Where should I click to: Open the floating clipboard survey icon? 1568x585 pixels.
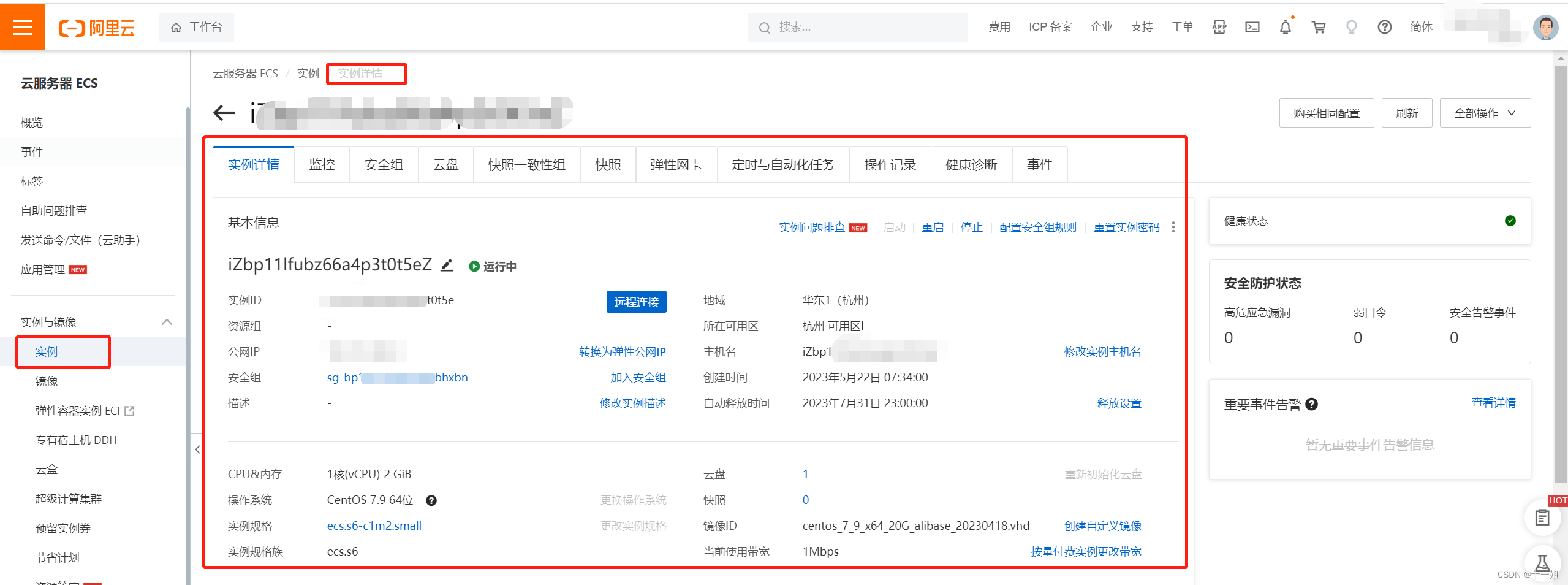coord(1542,518)
